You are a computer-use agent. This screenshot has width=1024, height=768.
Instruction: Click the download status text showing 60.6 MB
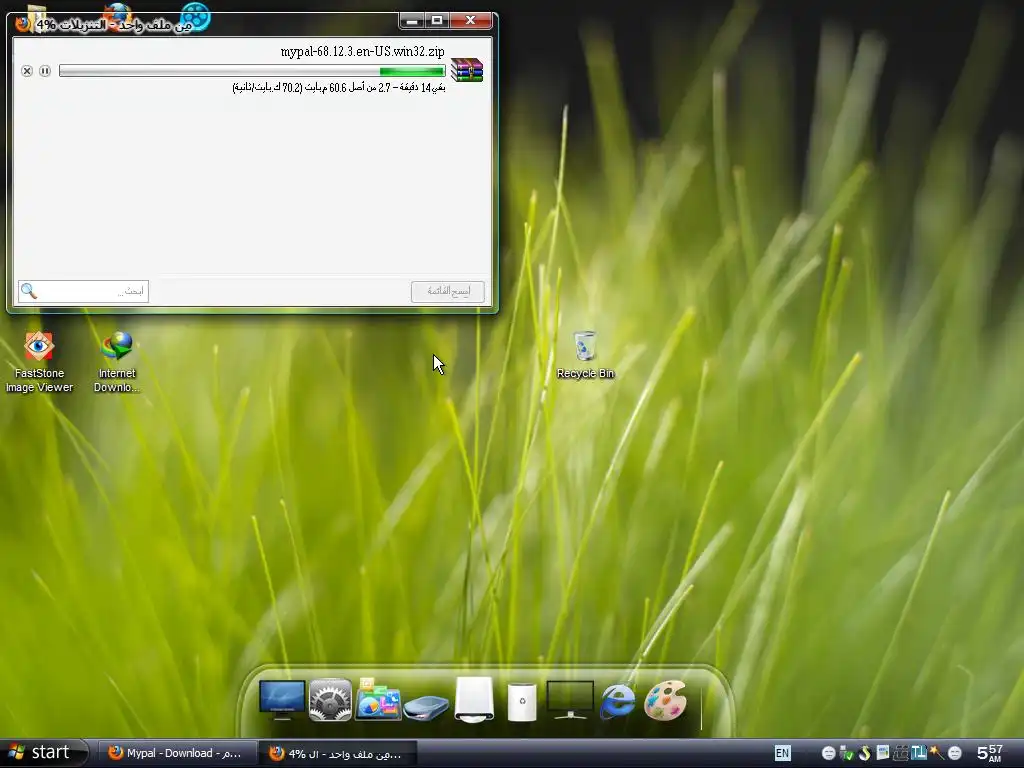pos(338,88)
